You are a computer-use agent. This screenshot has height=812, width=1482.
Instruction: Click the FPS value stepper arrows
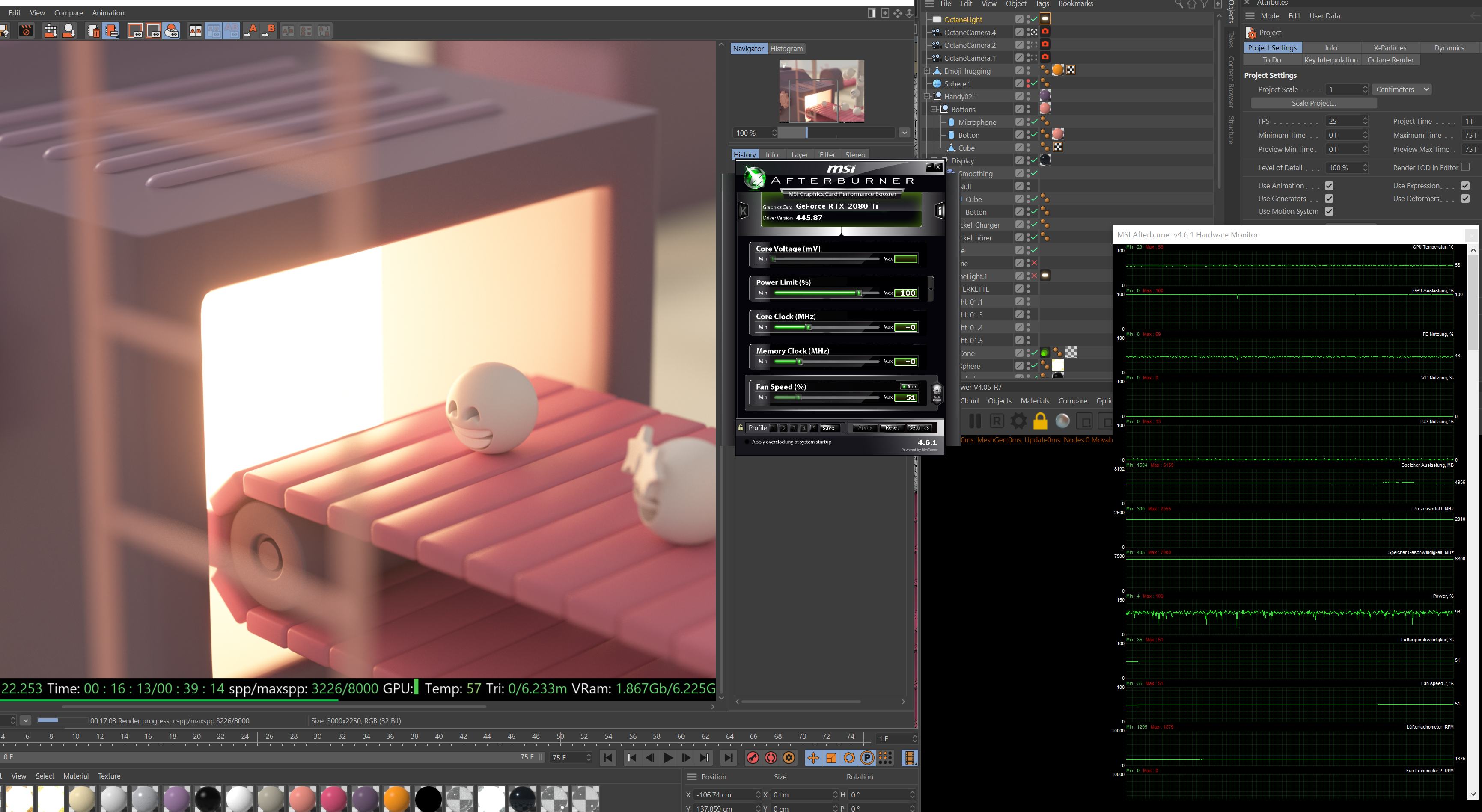pyautogui.click(x=1365, y=121)
